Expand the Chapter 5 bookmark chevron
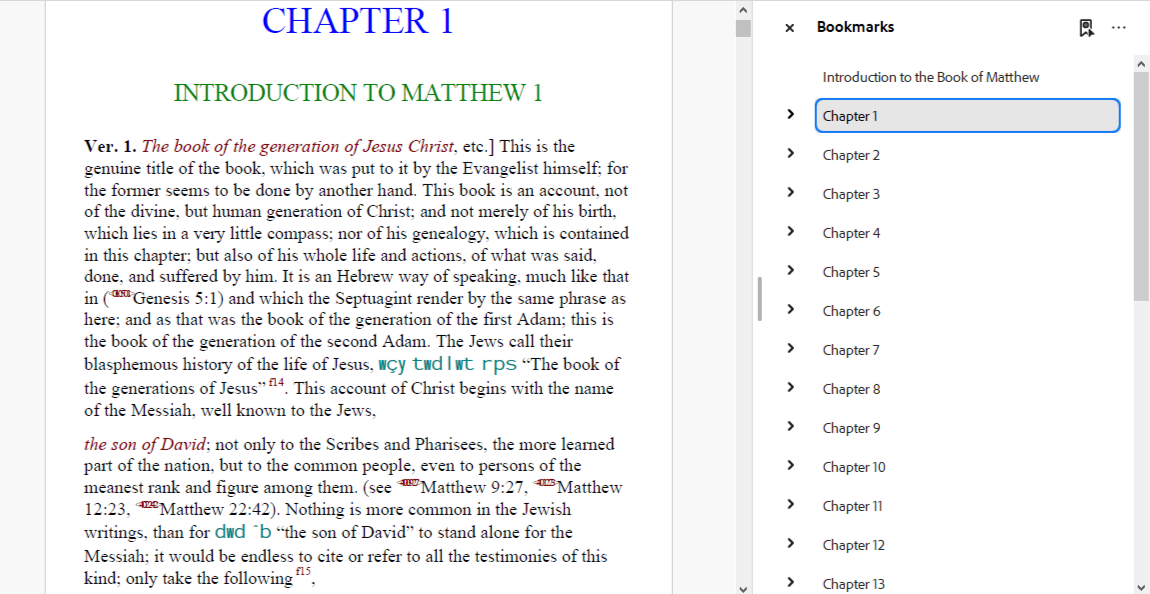 click(791, 271)
